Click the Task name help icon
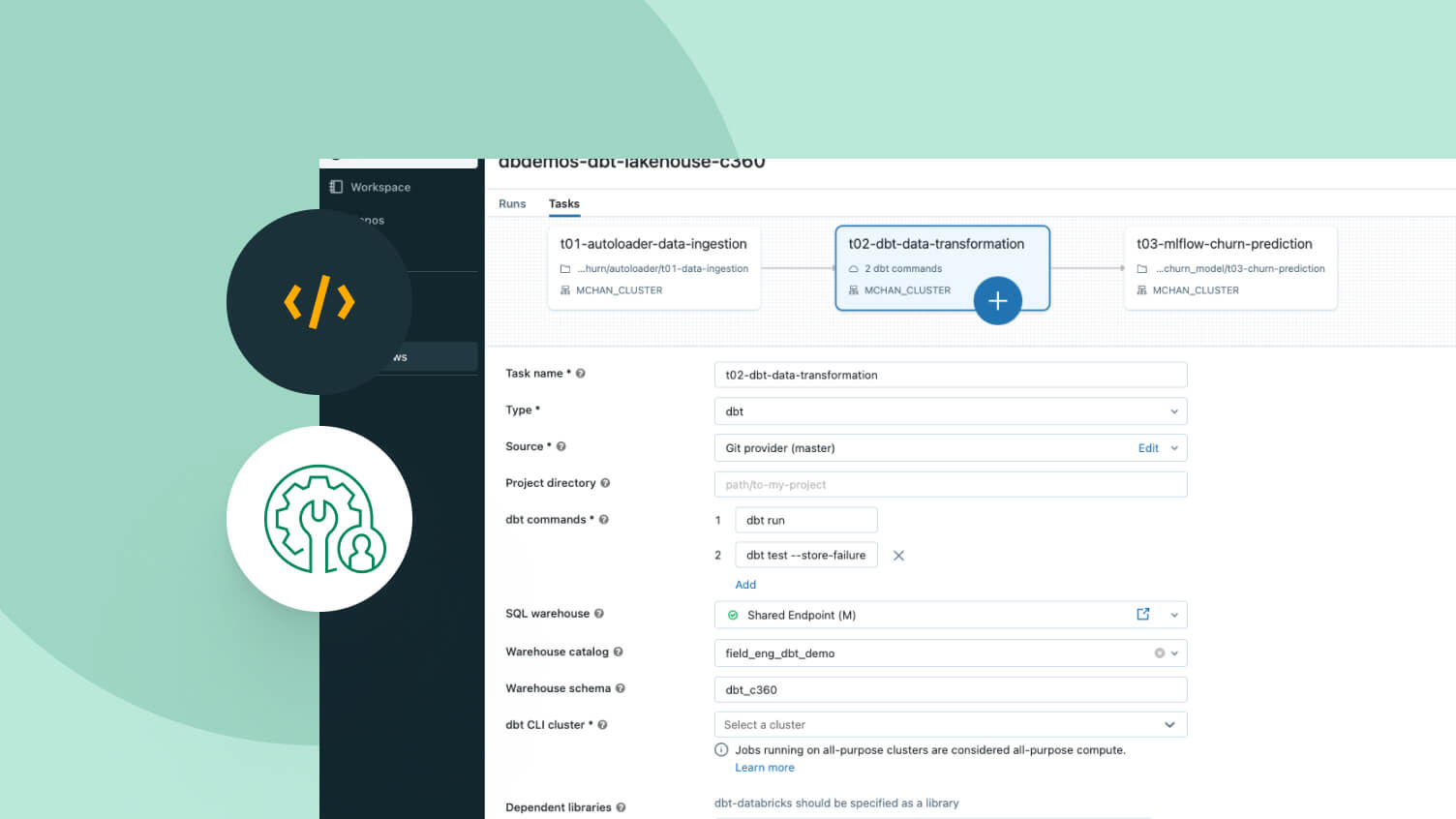 [x=581, y=374]
